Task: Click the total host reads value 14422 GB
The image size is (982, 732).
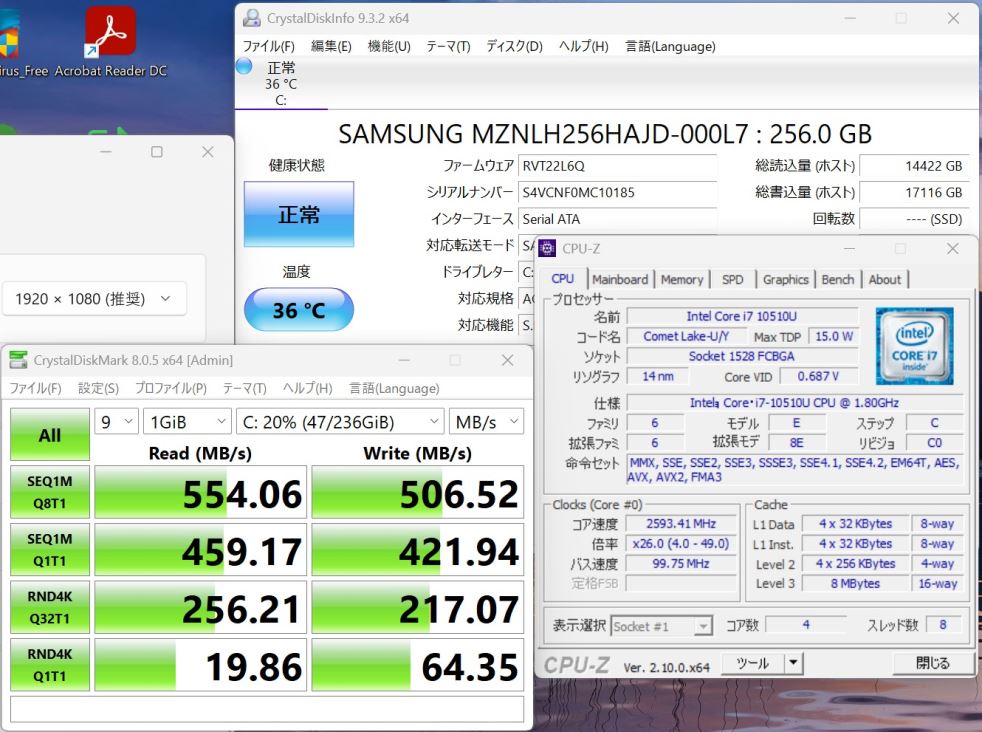Action: point(914,166)
